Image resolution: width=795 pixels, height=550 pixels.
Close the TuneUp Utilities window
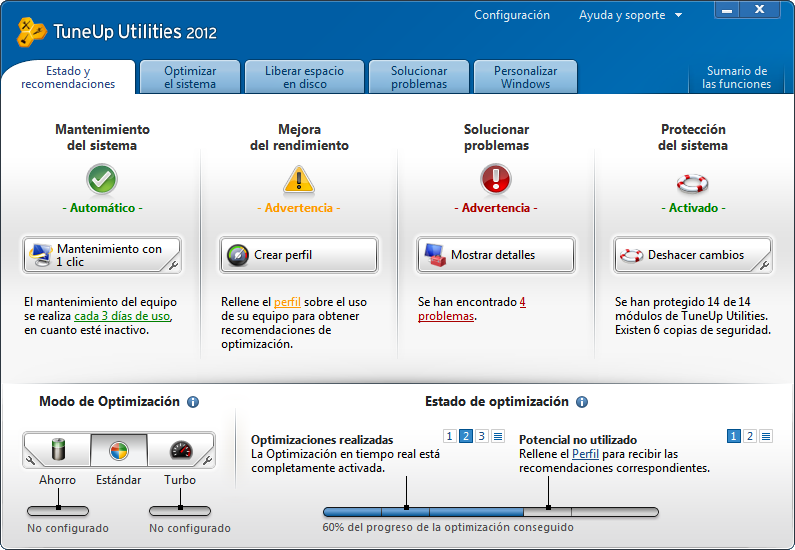(759, 10)
